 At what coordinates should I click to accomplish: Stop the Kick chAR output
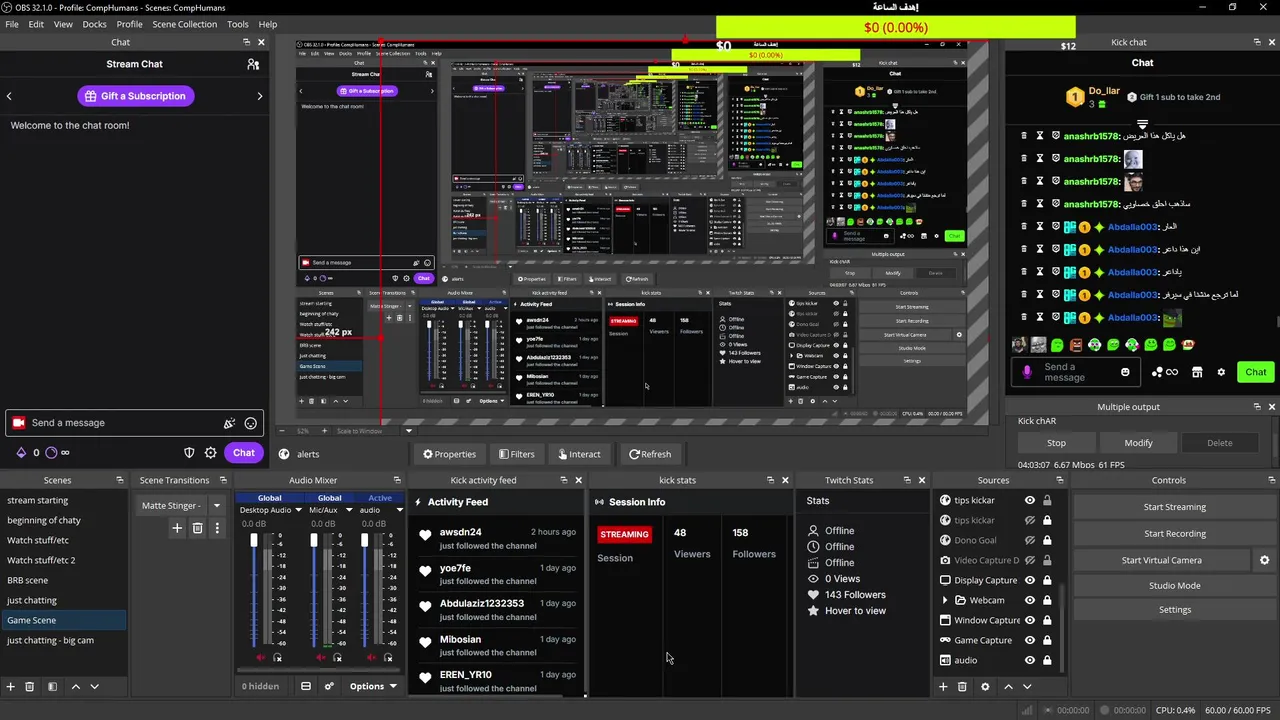pos(1056,442)
